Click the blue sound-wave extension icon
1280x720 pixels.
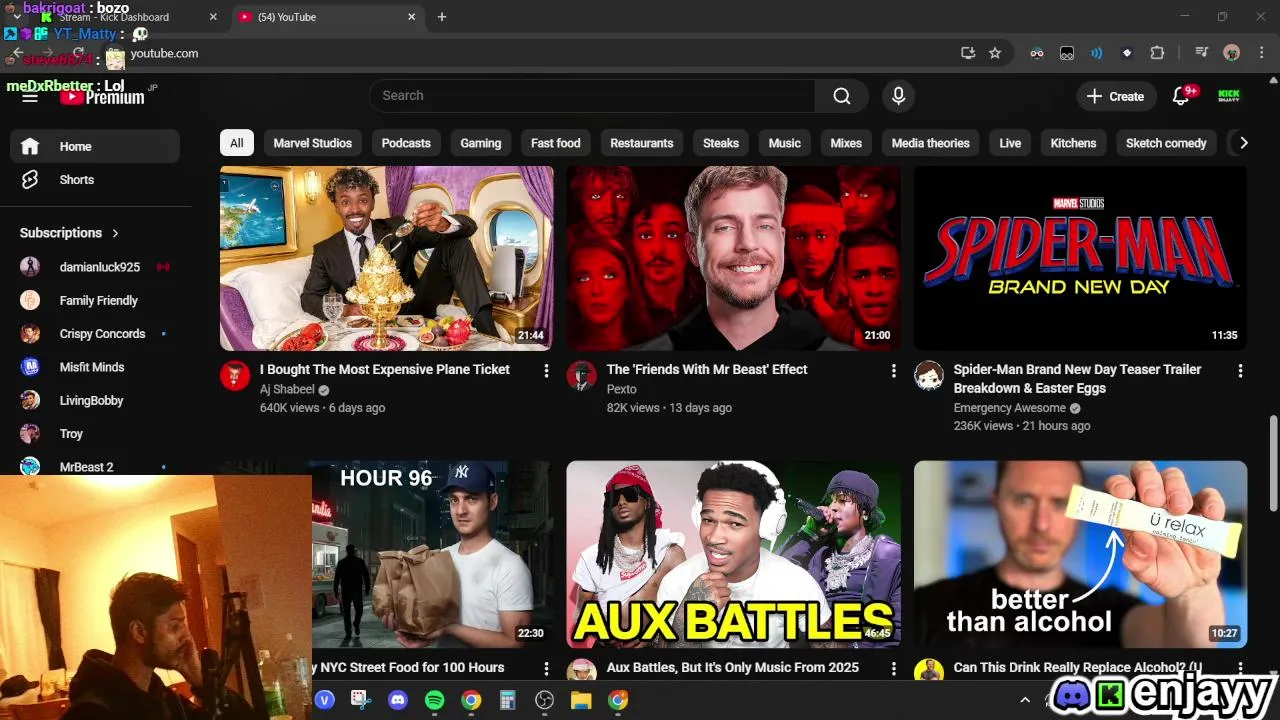[1097, 53]
